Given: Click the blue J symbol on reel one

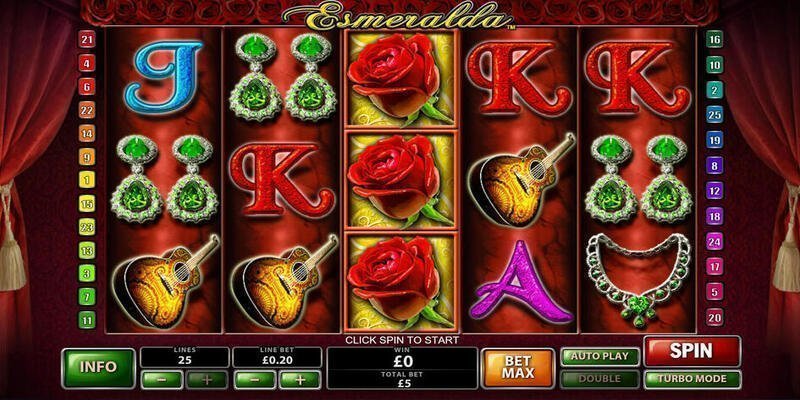Looking at the screenshot, I should [x=163, y=77].
